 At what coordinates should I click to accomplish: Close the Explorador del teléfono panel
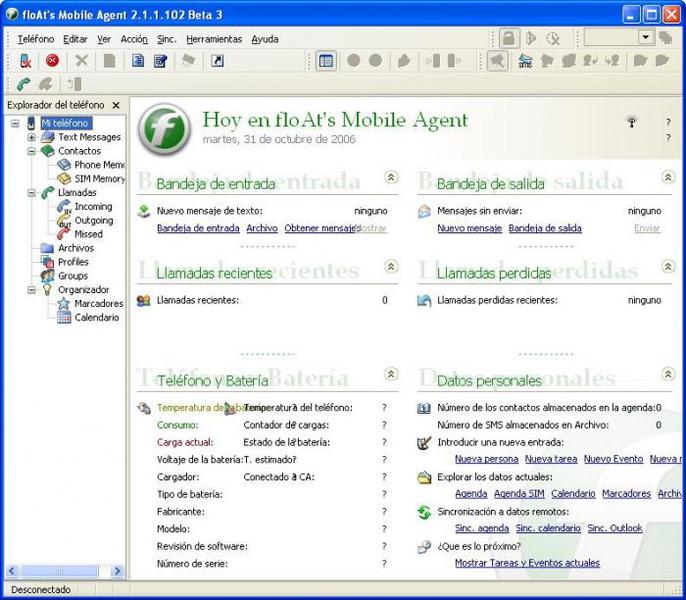click(116, 105)
